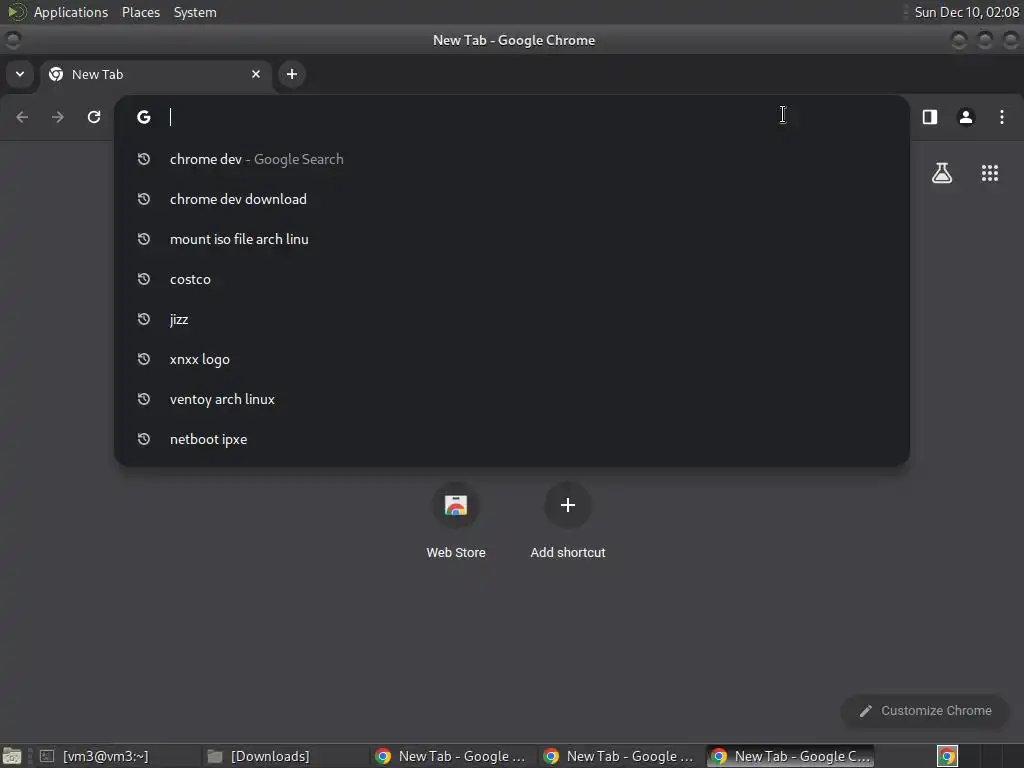Select the New Tab tab
The height and width of the screenshot is (768, 1024).
coord(157,74)
